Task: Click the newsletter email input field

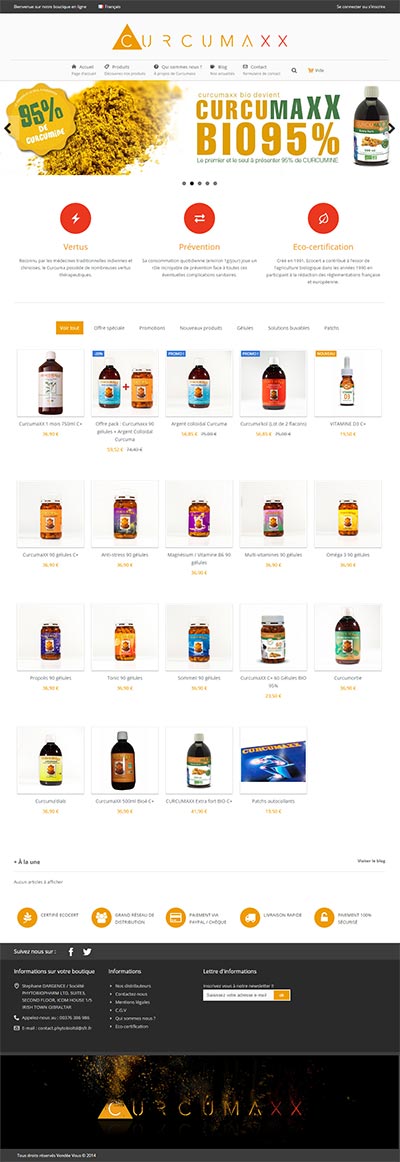Action: point(238,995)
